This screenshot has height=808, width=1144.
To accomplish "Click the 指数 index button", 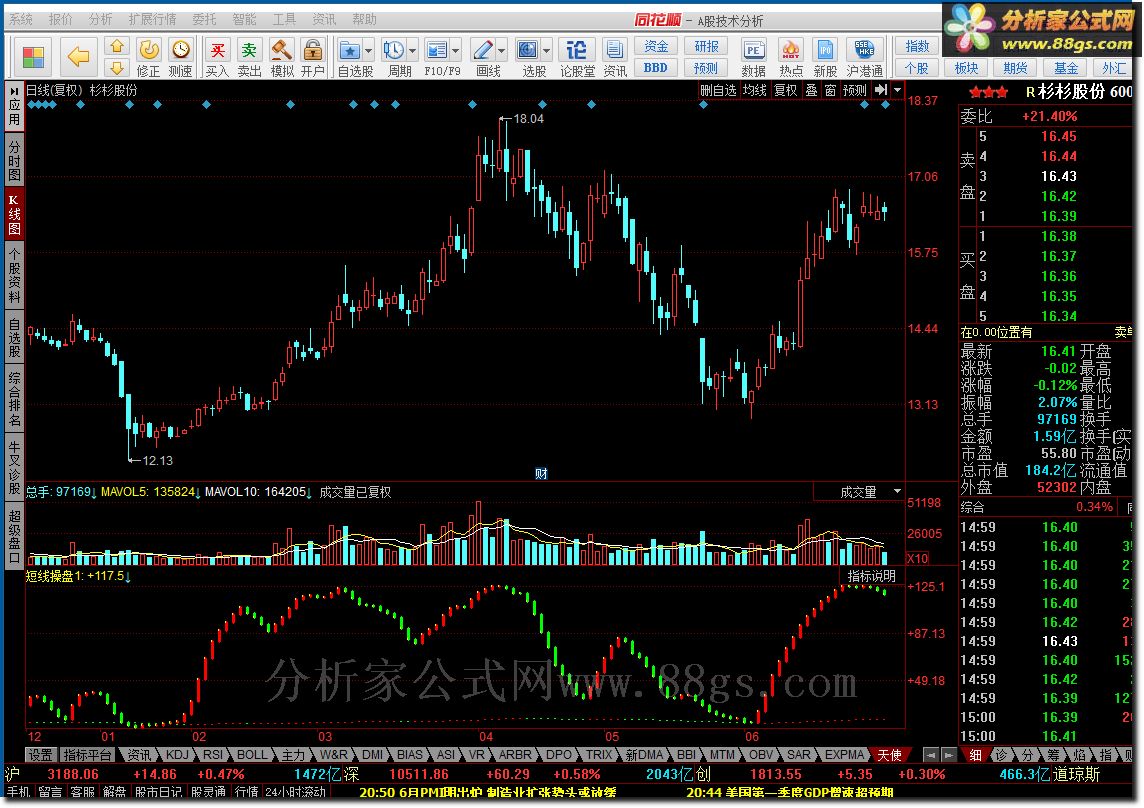I will (x=917, y=46).
